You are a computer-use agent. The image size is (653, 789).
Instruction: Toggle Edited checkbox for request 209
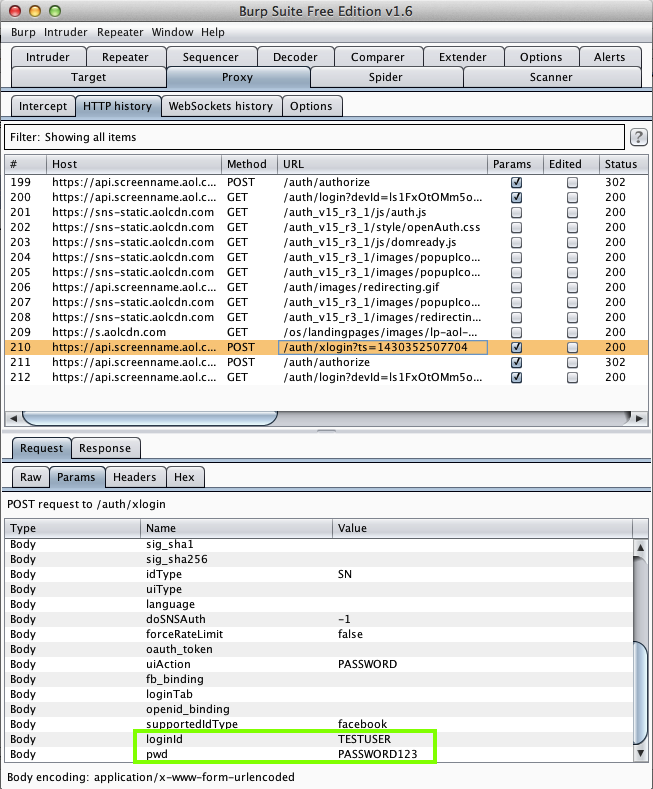click(x=572, y=332)
